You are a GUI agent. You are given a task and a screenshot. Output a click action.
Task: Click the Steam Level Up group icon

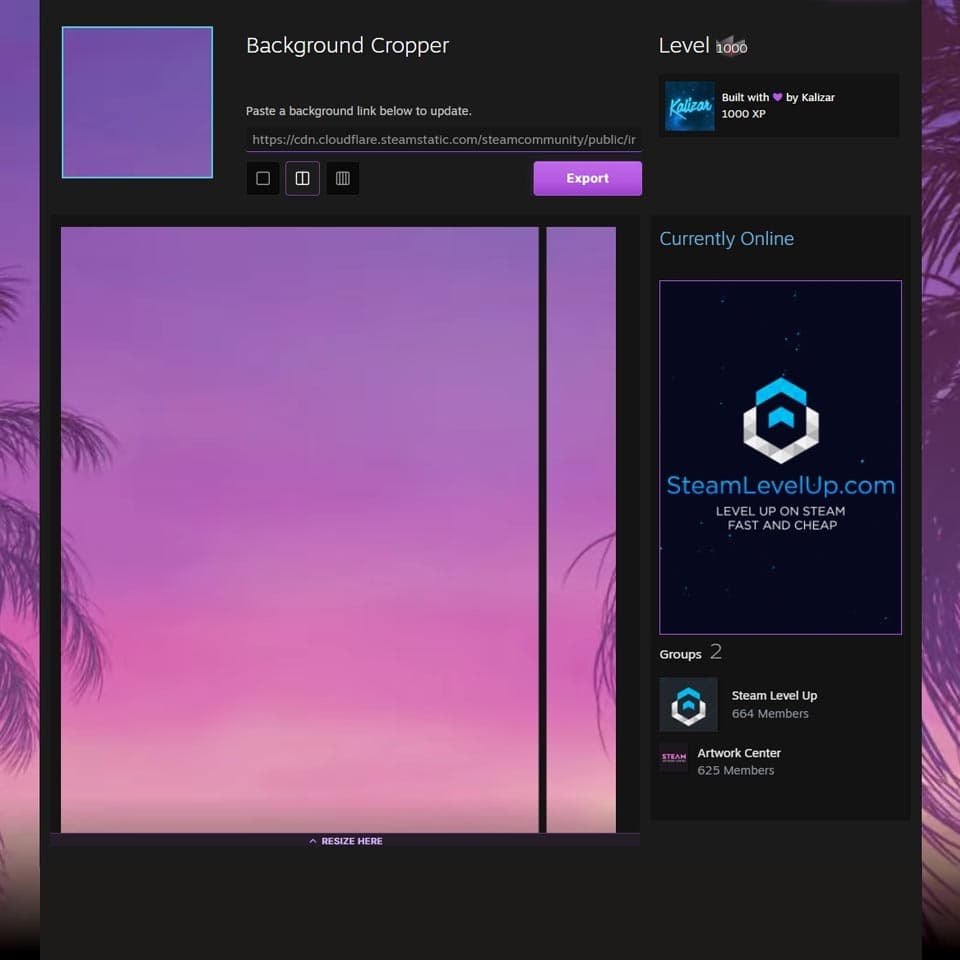(x=688, y=704)
